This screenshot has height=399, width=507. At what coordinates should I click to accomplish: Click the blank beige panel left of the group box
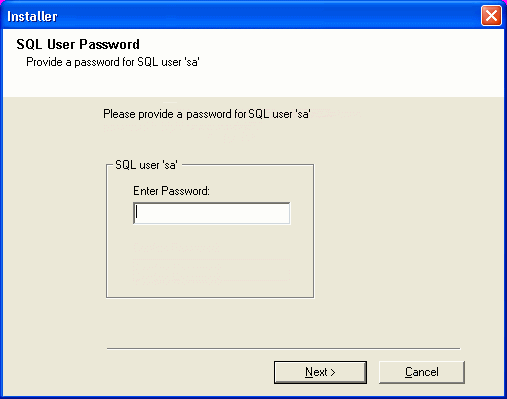click(x=53, y=230)
